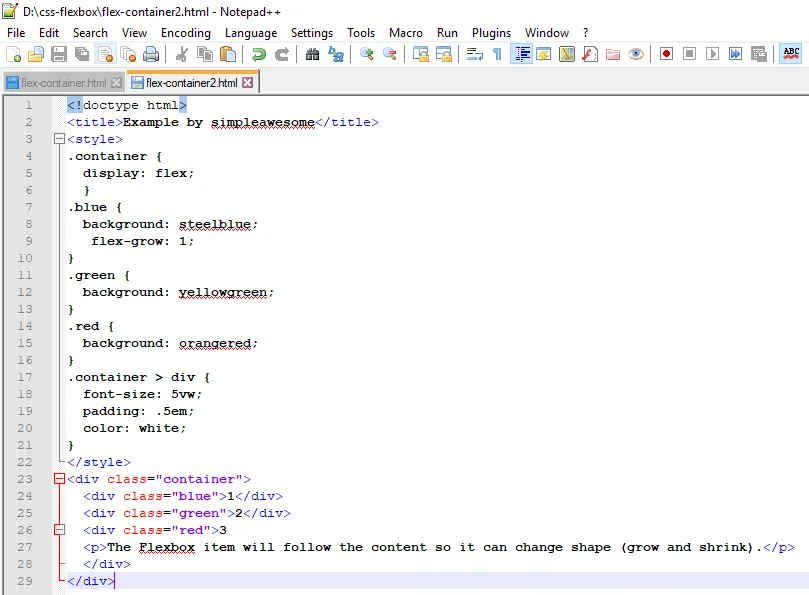Collapse the style block fold marker
This screenshot has width=809, height=595.
point(59,139)
